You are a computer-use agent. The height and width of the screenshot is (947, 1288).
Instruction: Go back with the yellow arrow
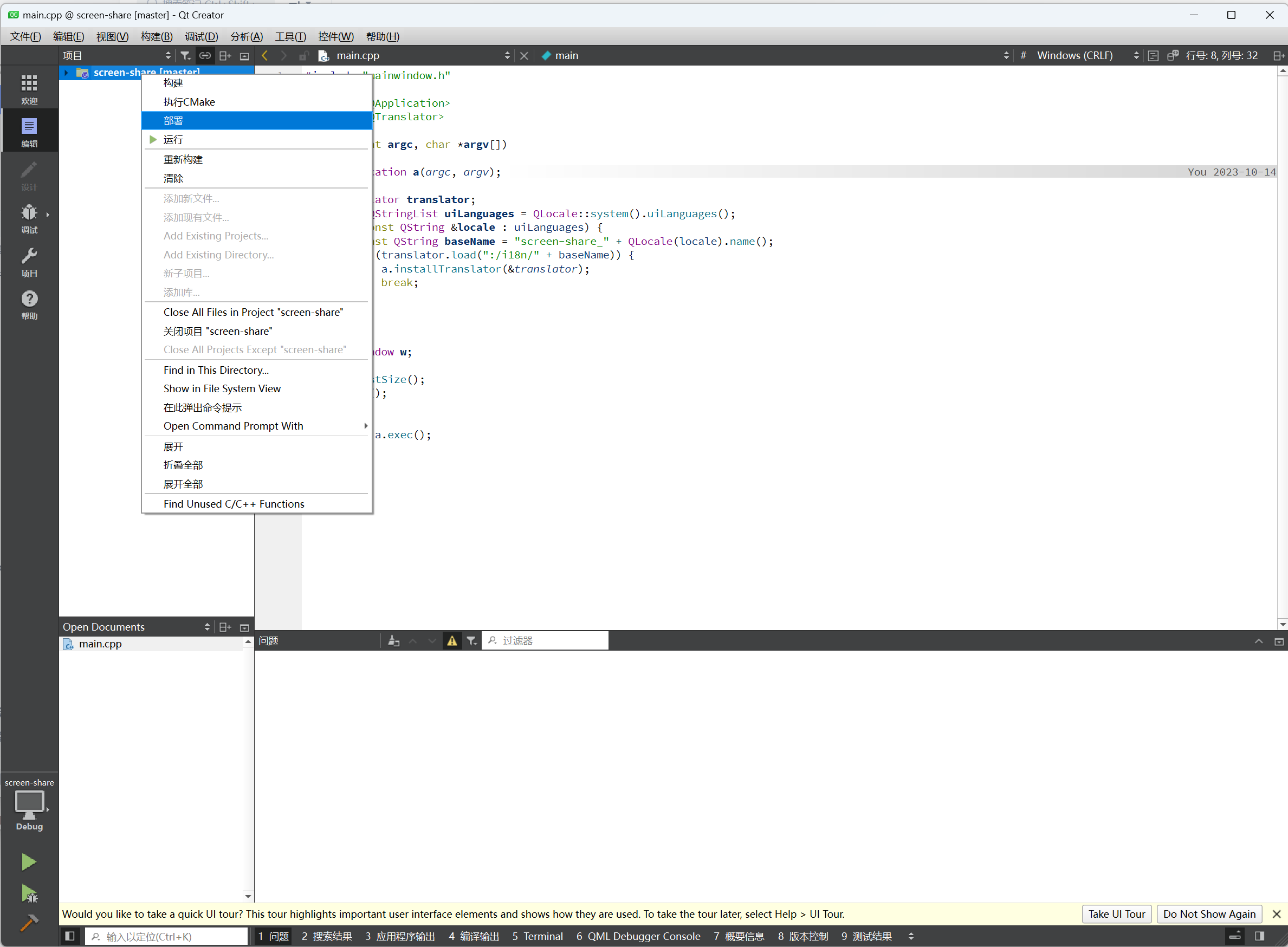click(x=265, y=56)
